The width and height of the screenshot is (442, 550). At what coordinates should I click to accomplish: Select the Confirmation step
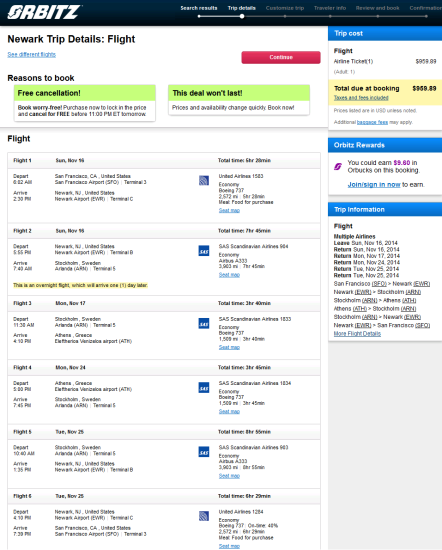click(426, 8)
